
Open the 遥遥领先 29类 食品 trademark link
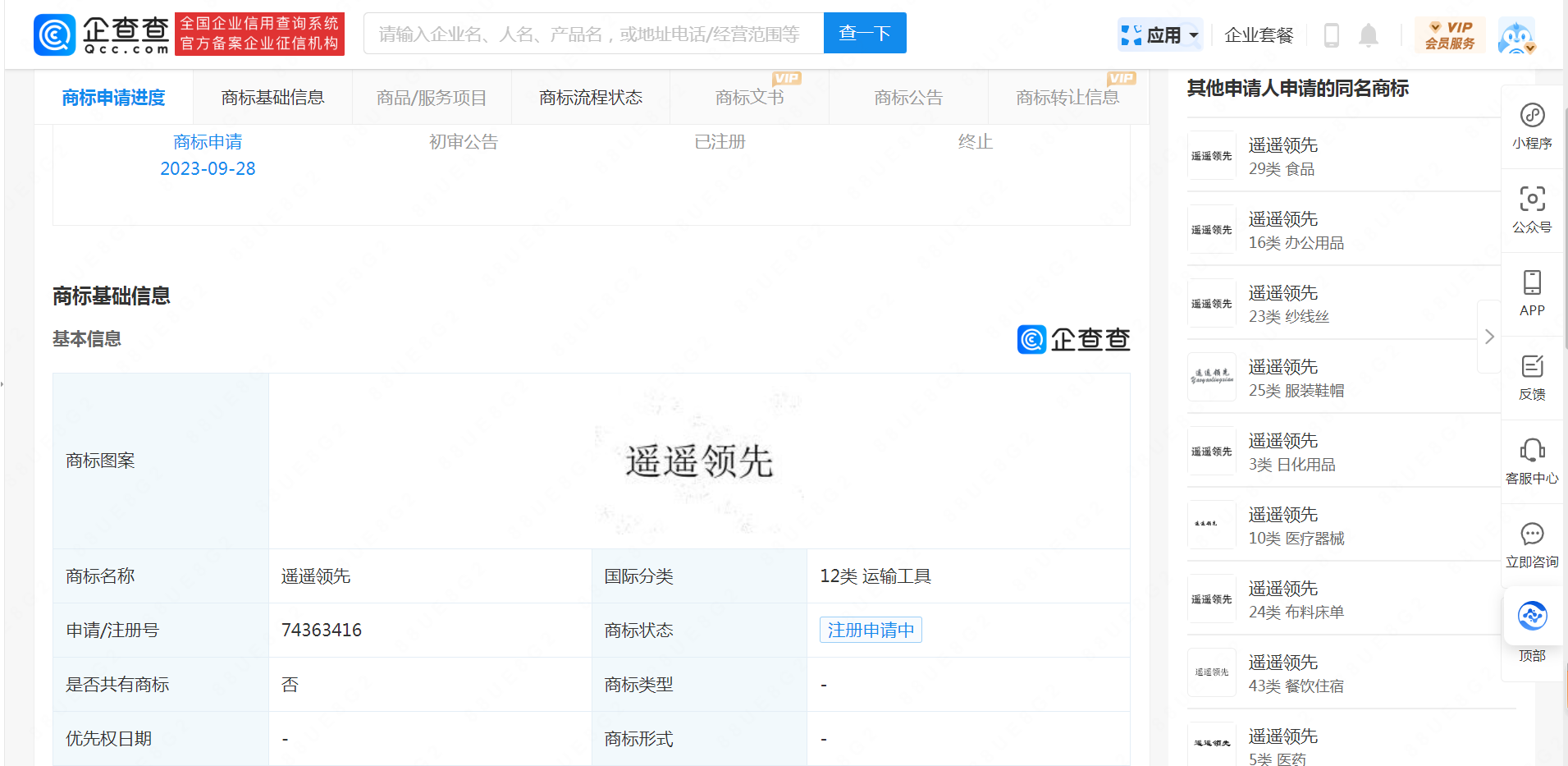click(x=1282, y=145)
